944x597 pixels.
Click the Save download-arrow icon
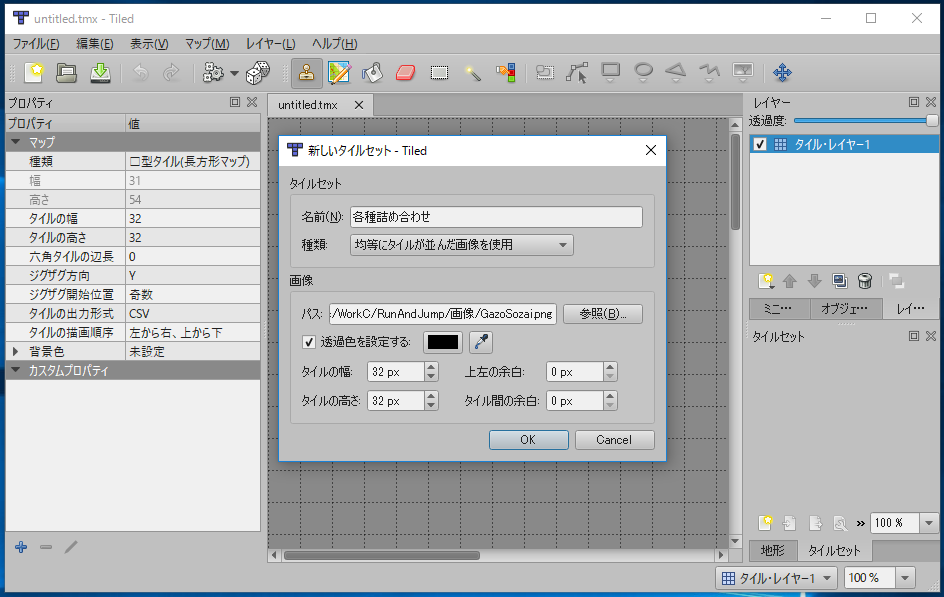pos(100,72)
